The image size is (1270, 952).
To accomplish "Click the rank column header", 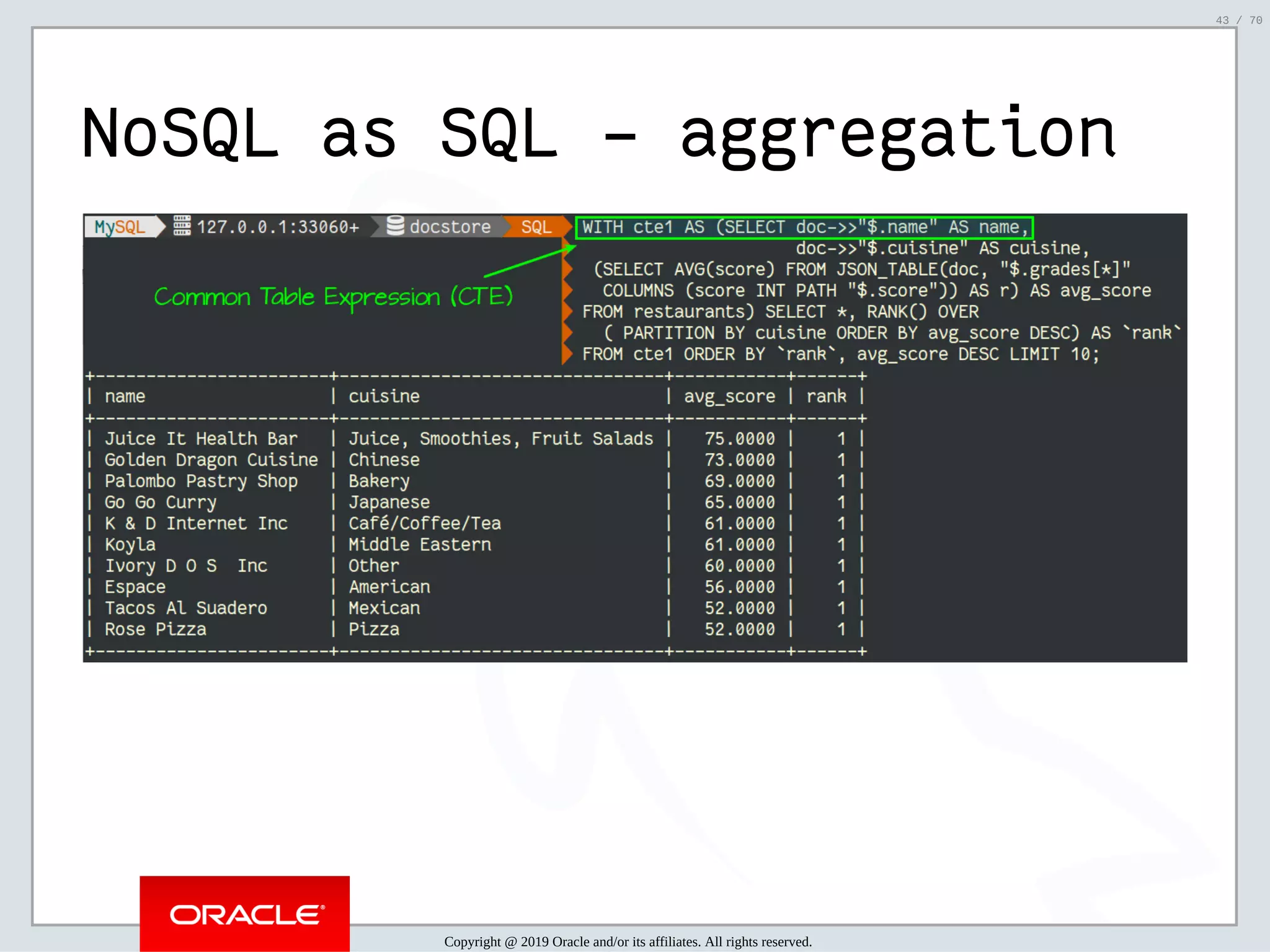I will (826, 397).
